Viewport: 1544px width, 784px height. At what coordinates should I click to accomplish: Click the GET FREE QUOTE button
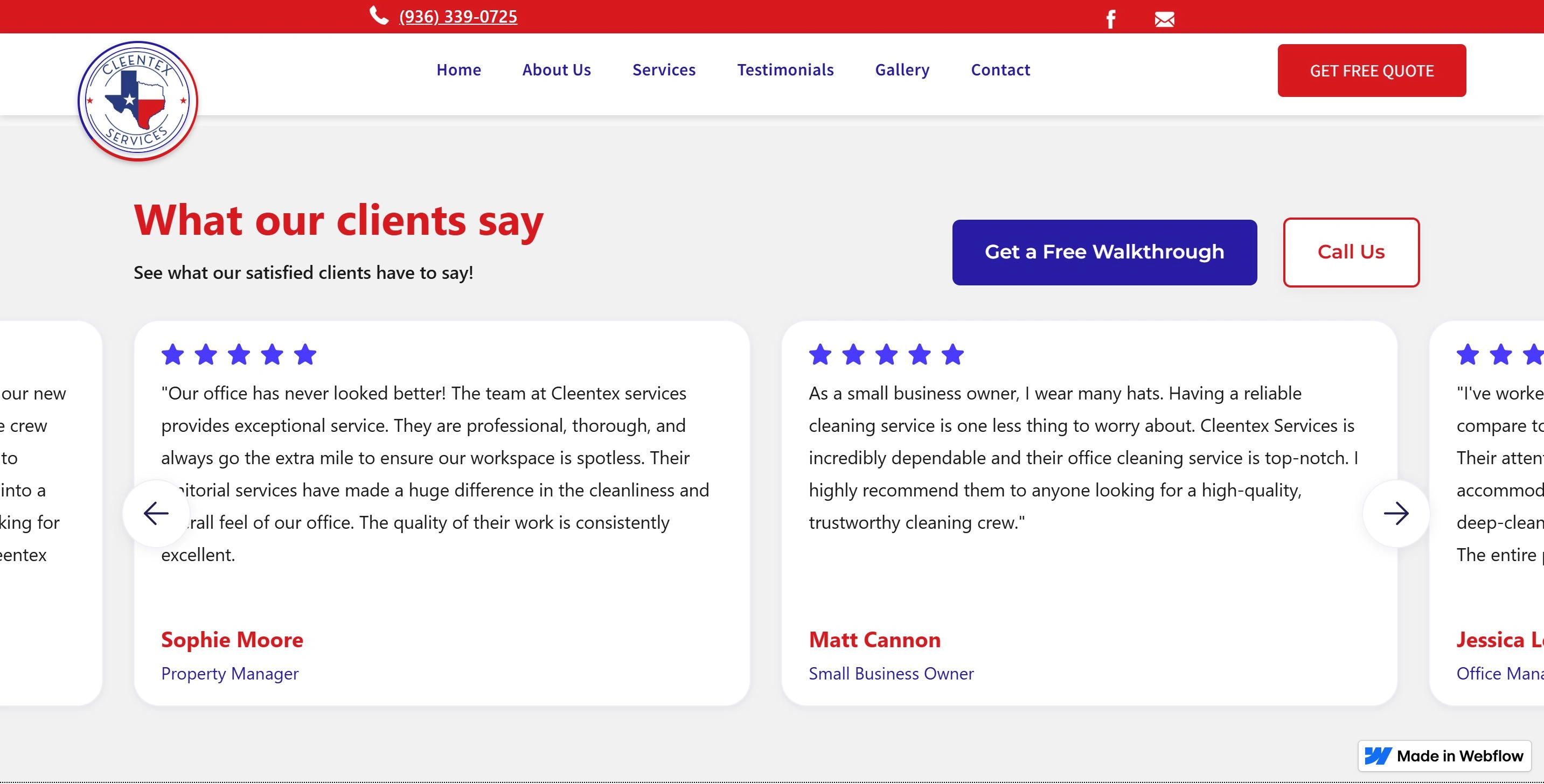[x=1372, y=71]
